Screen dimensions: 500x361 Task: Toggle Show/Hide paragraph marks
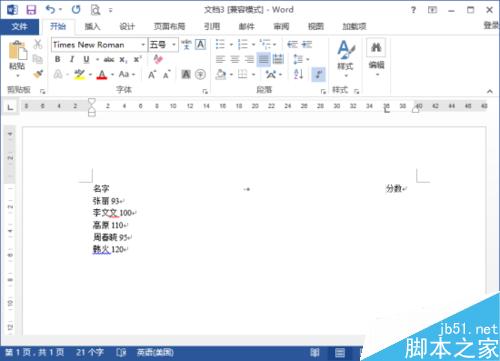(x=318, y=74)
